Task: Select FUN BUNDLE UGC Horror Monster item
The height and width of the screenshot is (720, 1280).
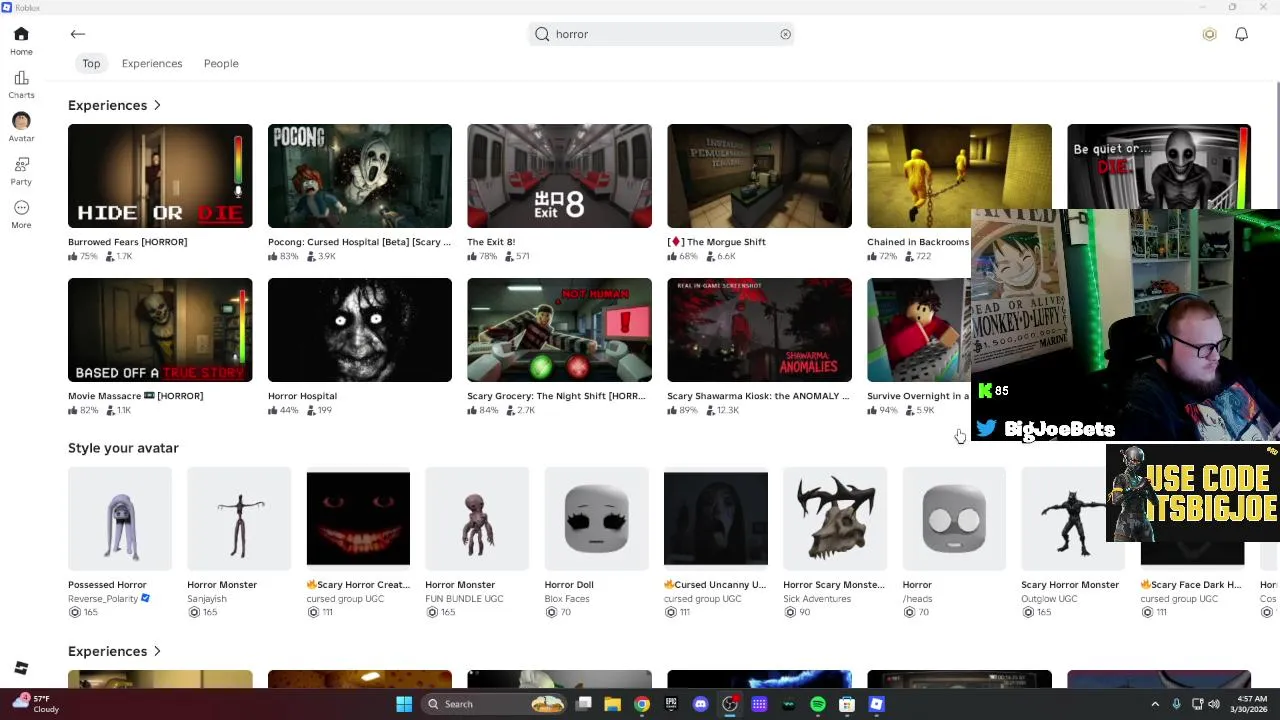Action: (x=477, y=518)
